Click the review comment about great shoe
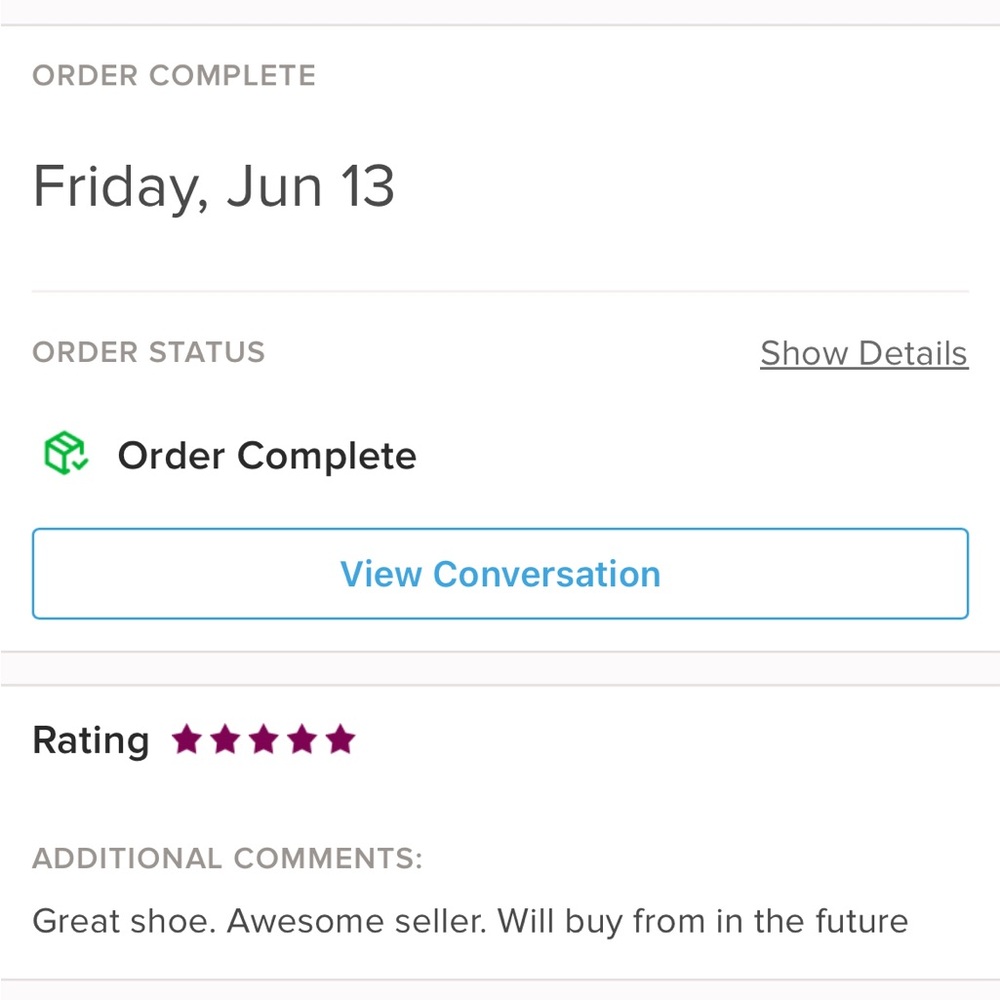 470,922
